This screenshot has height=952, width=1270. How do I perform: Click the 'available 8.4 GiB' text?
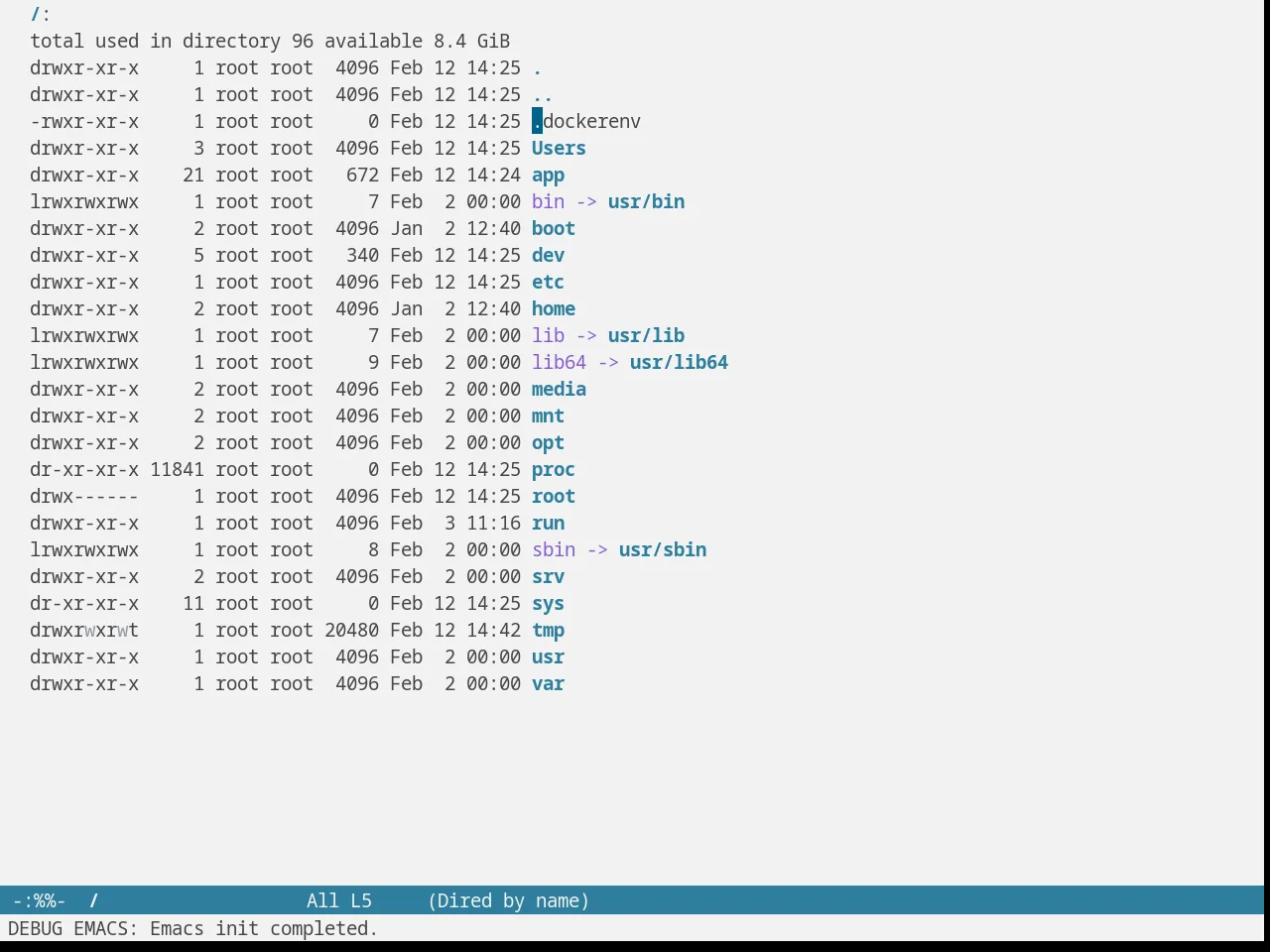point(417,41)
